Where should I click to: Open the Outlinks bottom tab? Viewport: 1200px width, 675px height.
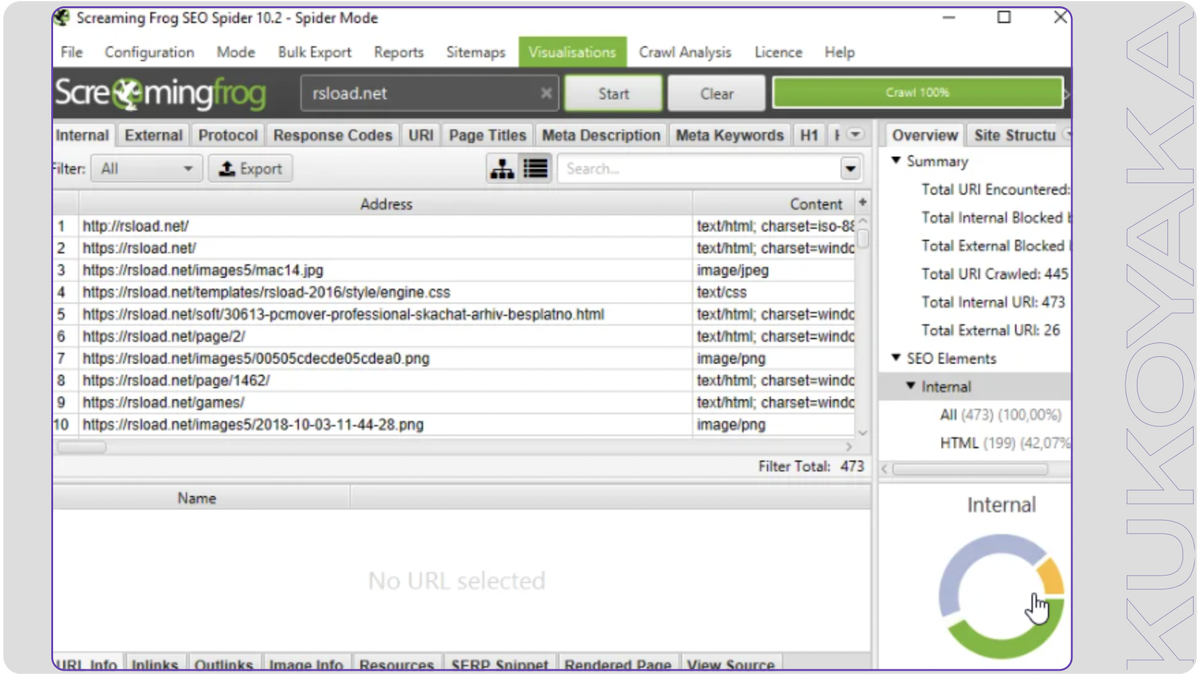[x=224, y=665]
